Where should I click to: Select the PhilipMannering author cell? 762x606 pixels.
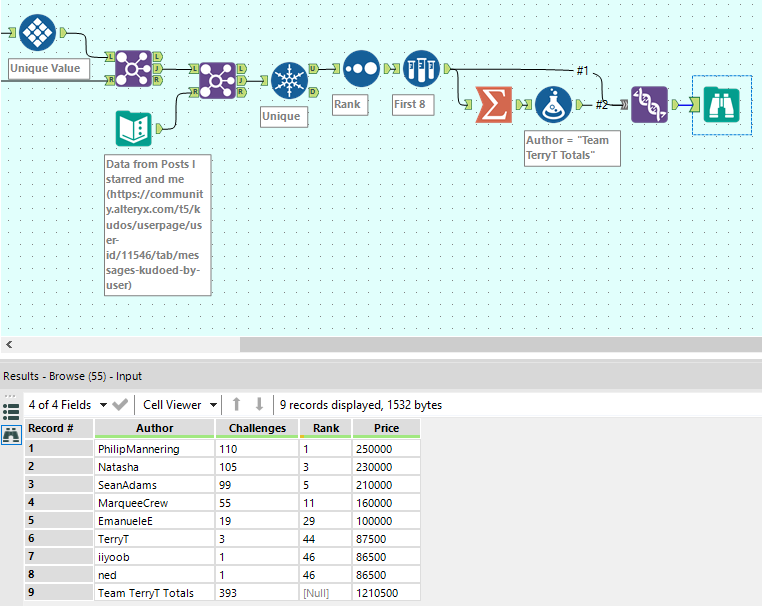pos(155,449)
